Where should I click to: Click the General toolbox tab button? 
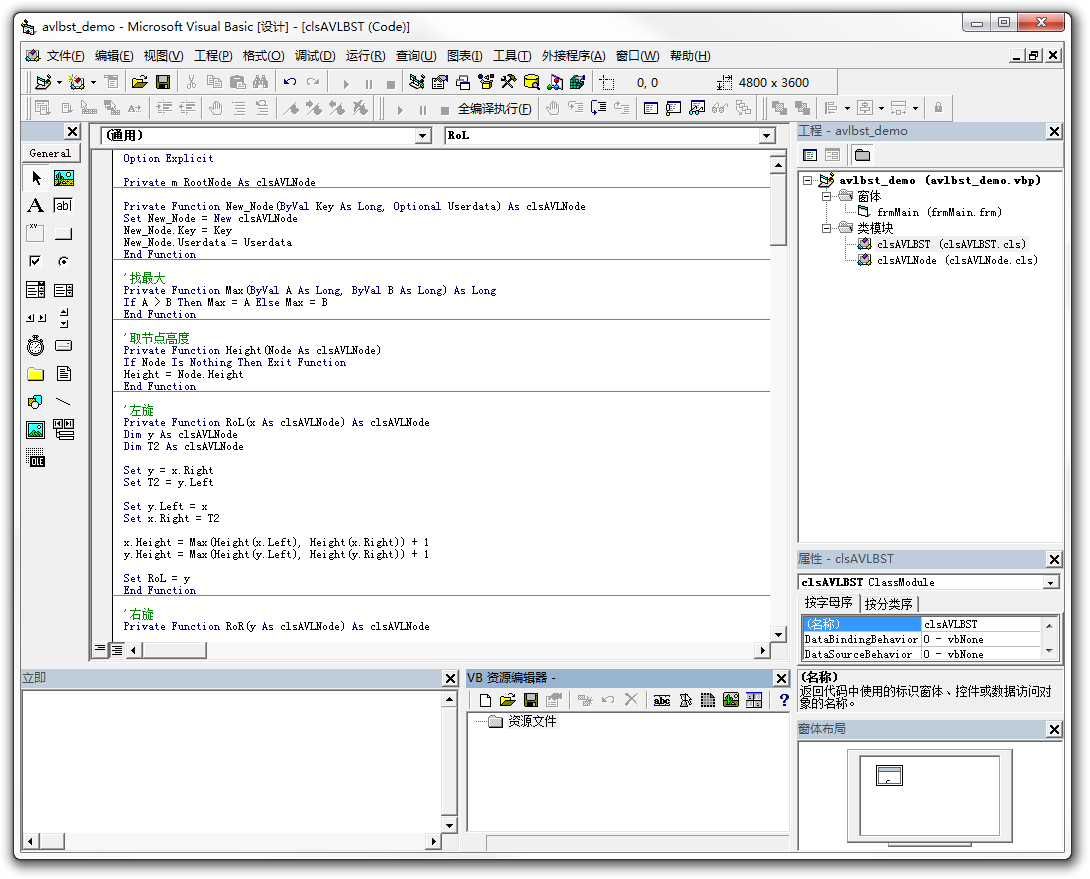(x=50, y=153)
